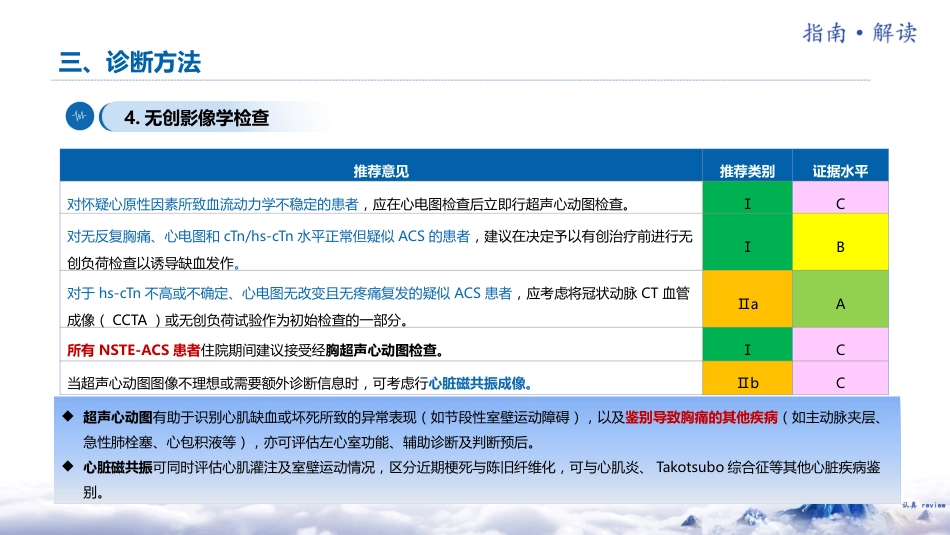Click the 推荐类别 column header
The height and width of the screenshot is (535, 950).
pos(747,171)
